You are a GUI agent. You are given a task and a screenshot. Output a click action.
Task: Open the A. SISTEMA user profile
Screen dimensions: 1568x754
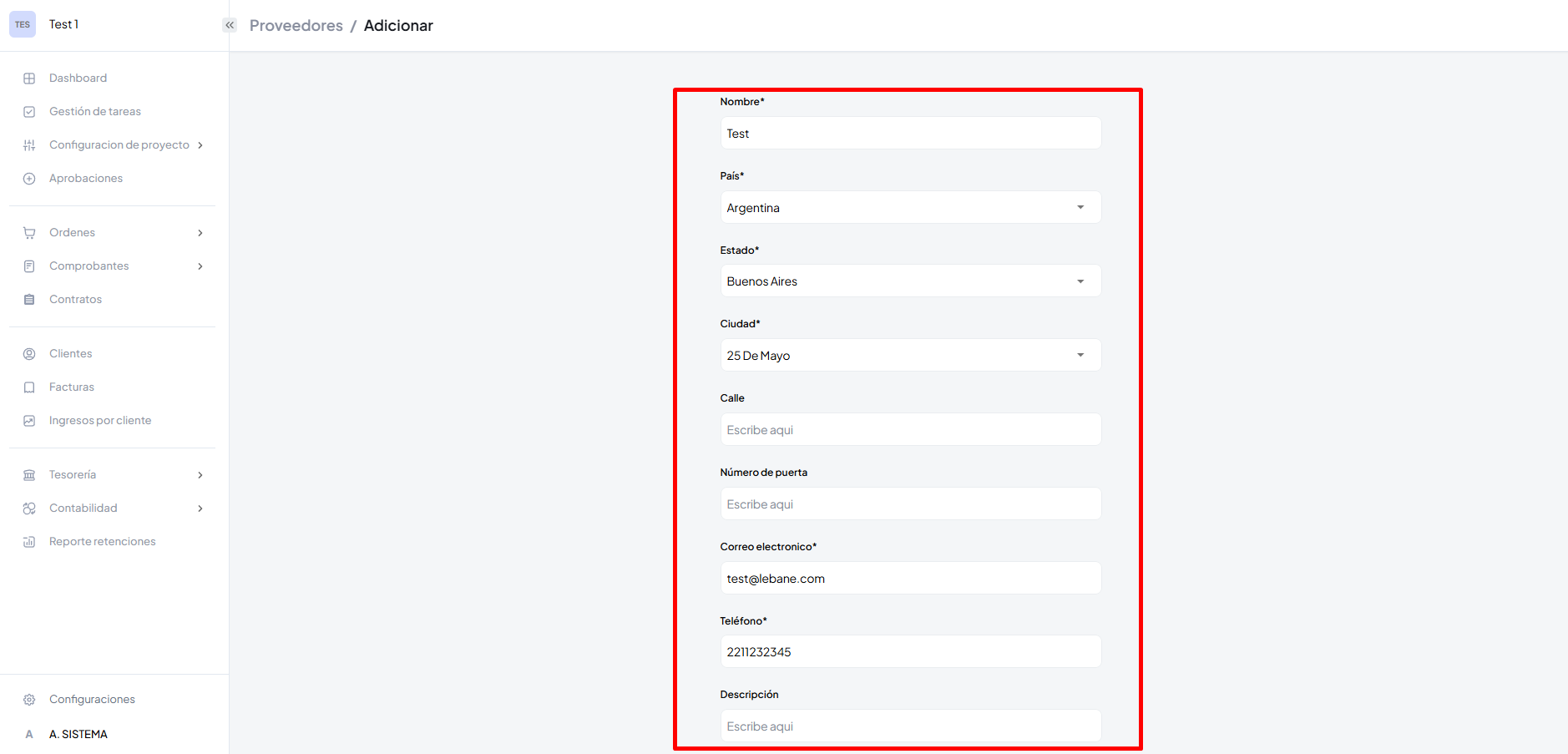(78, 735)
